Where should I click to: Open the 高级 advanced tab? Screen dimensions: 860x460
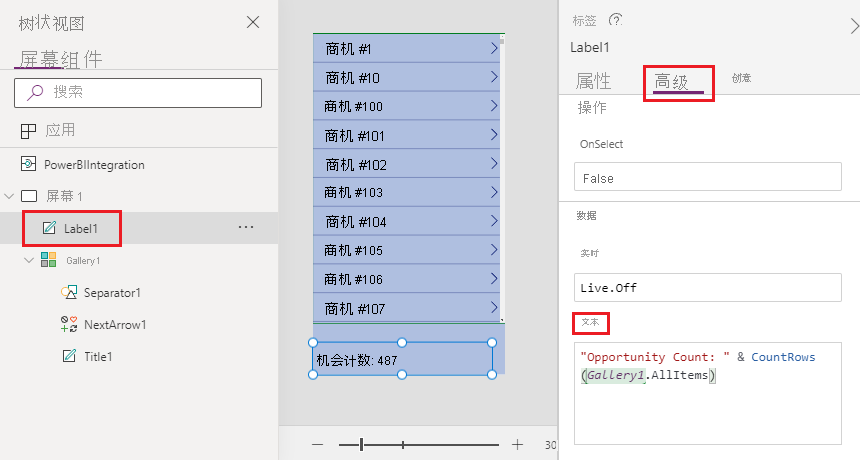pyautogui.click(x=672, y=82)
